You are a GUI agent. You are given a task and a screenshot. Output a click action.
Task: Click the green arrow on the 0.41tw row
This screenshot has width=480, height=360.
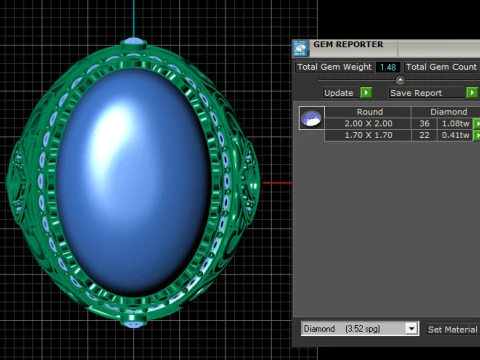[x=477, y=135]
